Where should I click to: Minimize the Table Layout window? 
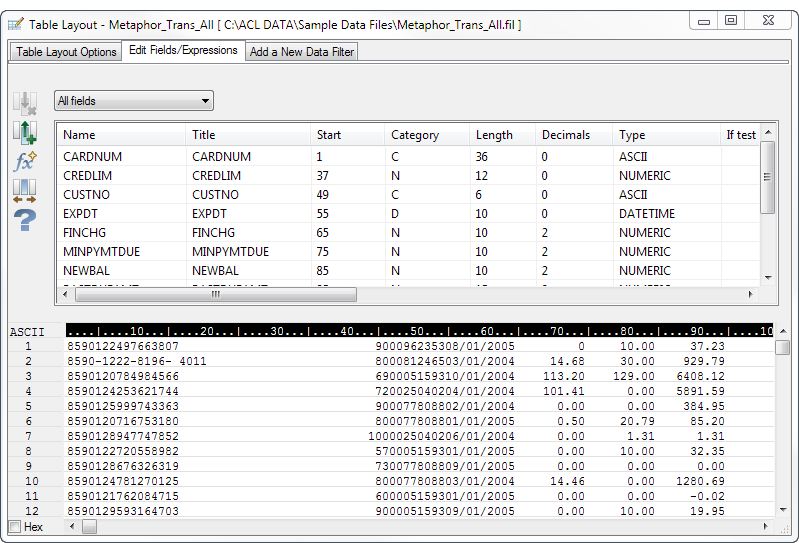click(704, 21)
